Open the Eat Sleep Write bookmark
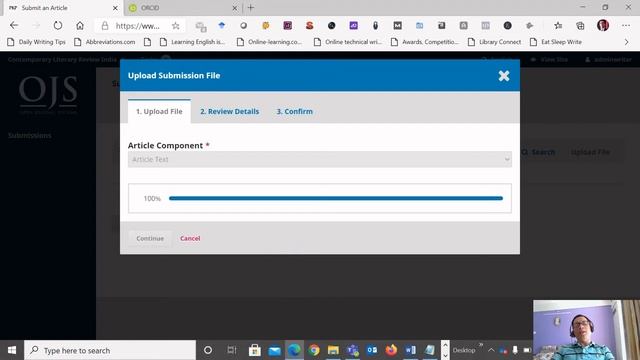Viewport: 640px width, 360px height. [x=556, y=42]
